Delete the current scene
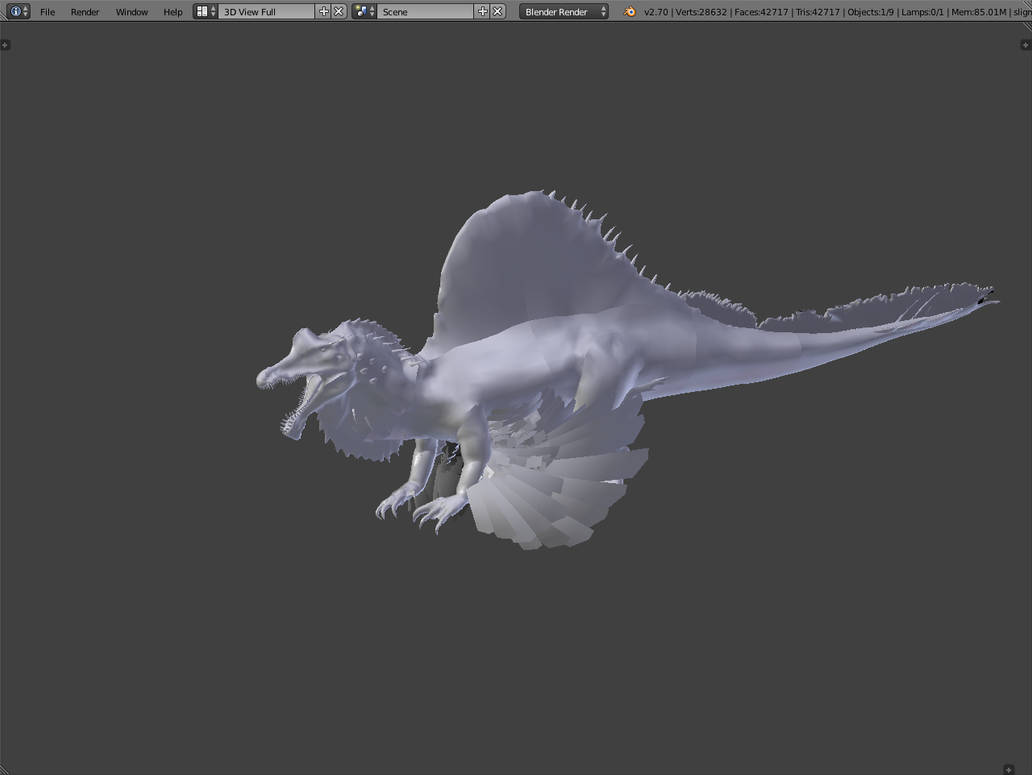The height and width of the screenshot is (775, 1032). point(499,11)
